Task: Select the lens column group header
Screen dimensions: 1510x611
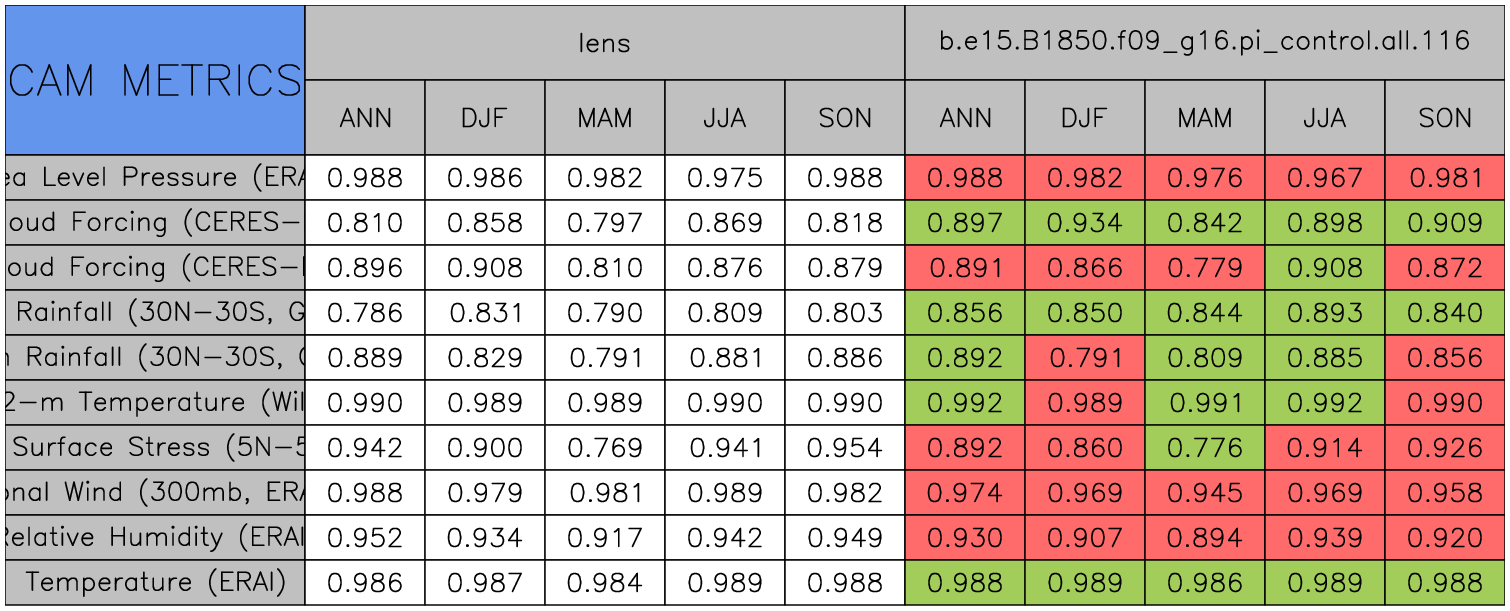Action: point(604,42)
